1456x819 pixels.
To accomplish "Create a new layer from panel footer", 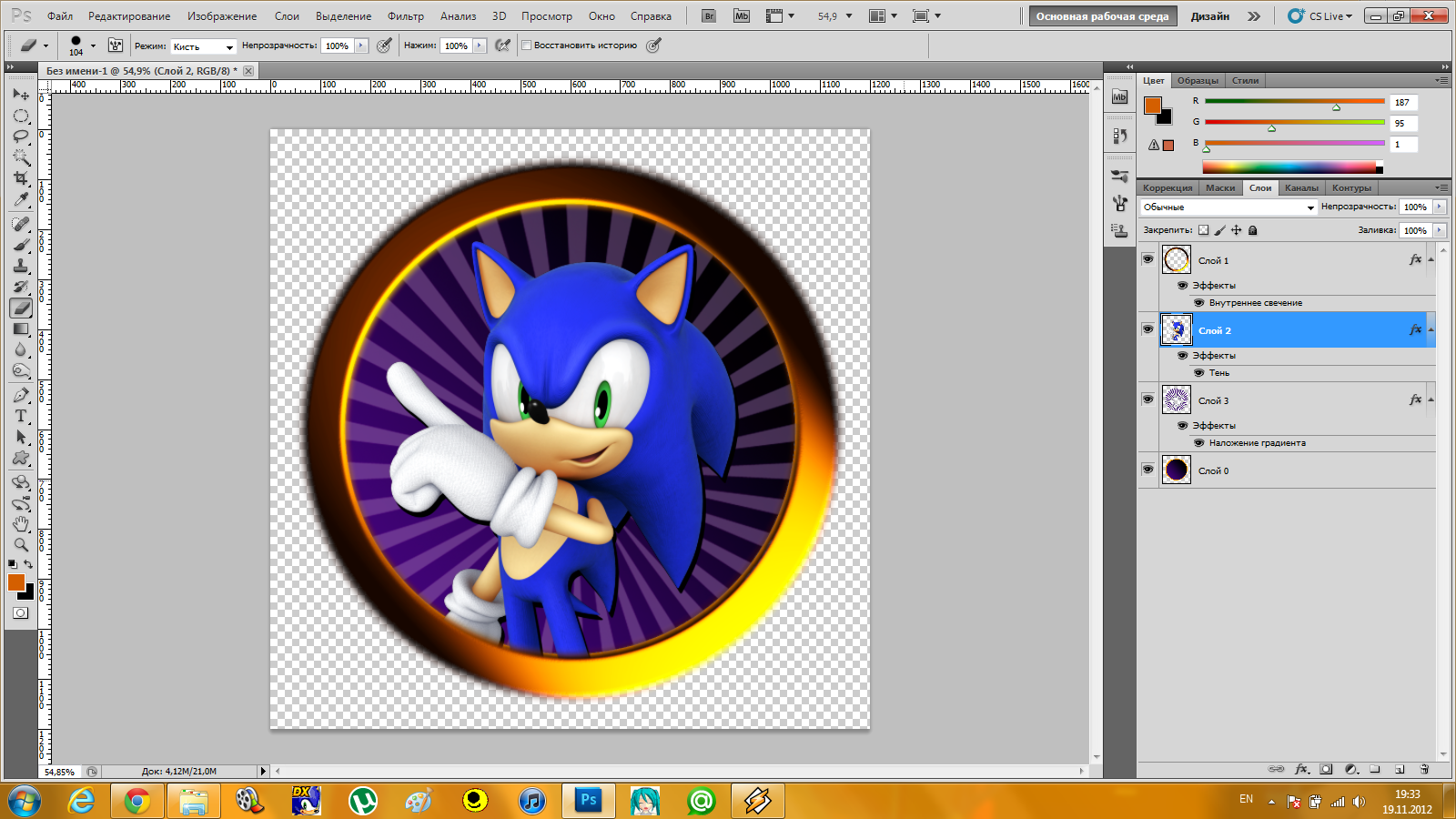I will (x=1400, y=769).
